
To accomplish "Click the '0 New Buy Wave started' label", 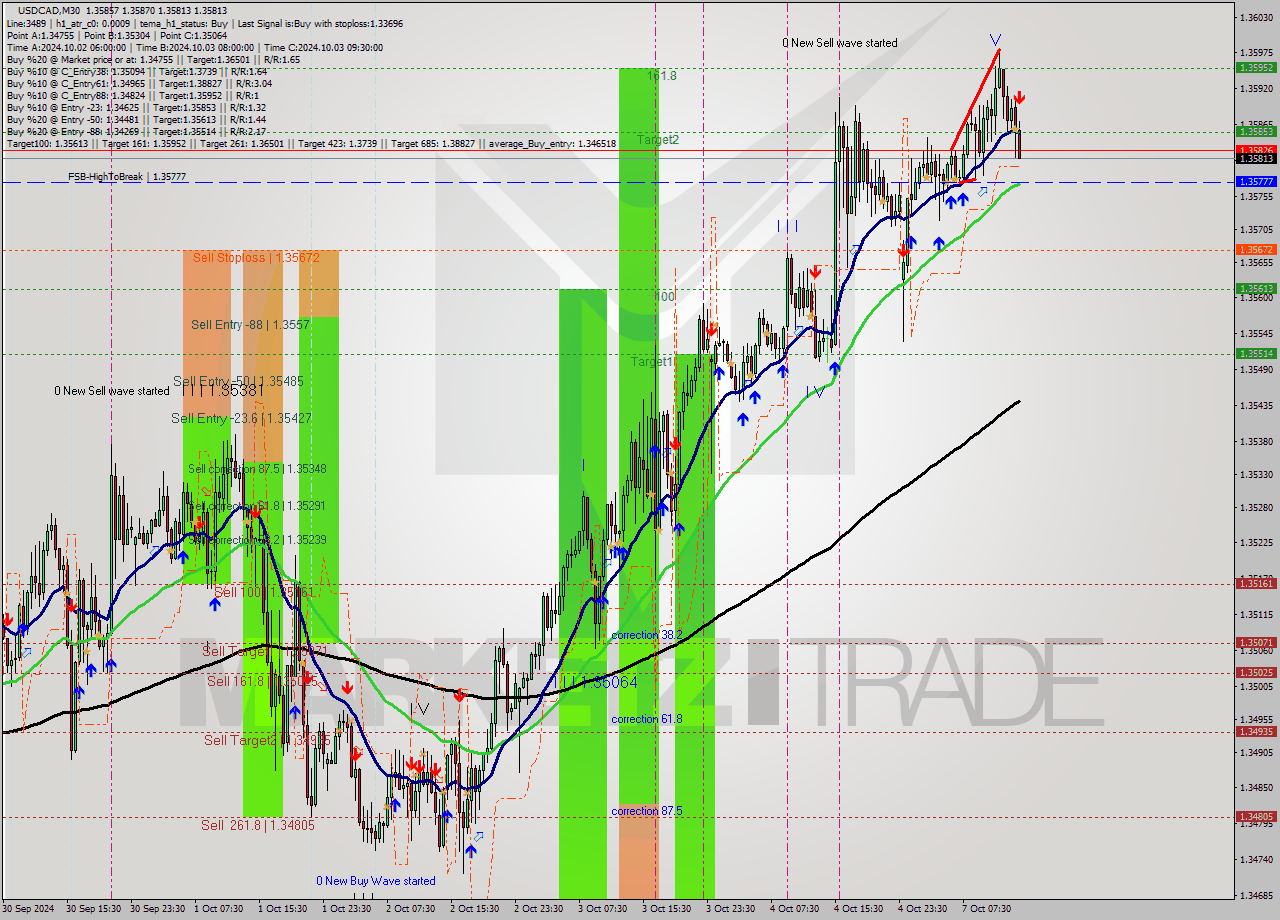I will click(376, 881).
